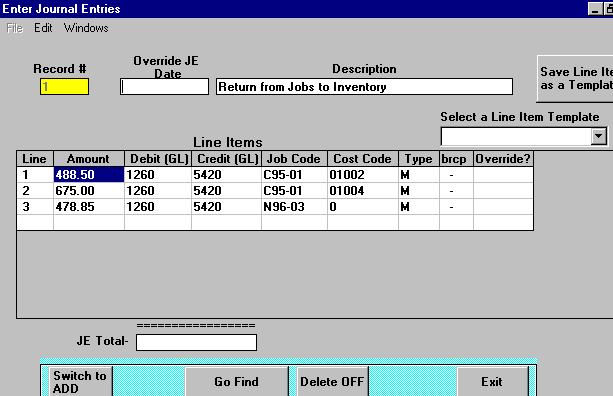The image size is (613, 396).
Task: Click cost code 01002
Action: click(x=363, y=175)
